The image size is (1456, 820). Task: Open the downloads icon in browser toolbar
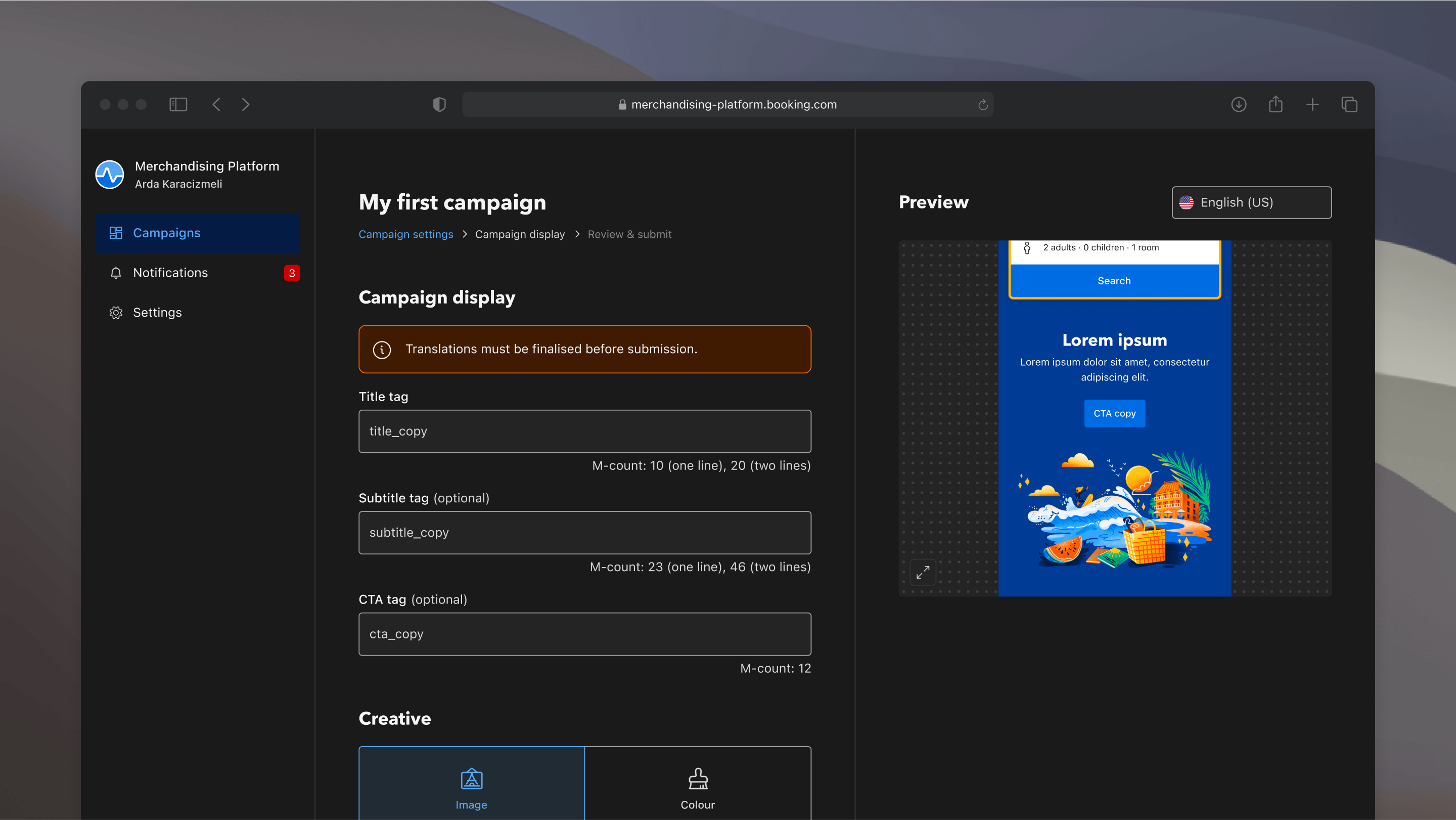(x=1239, y=105)
